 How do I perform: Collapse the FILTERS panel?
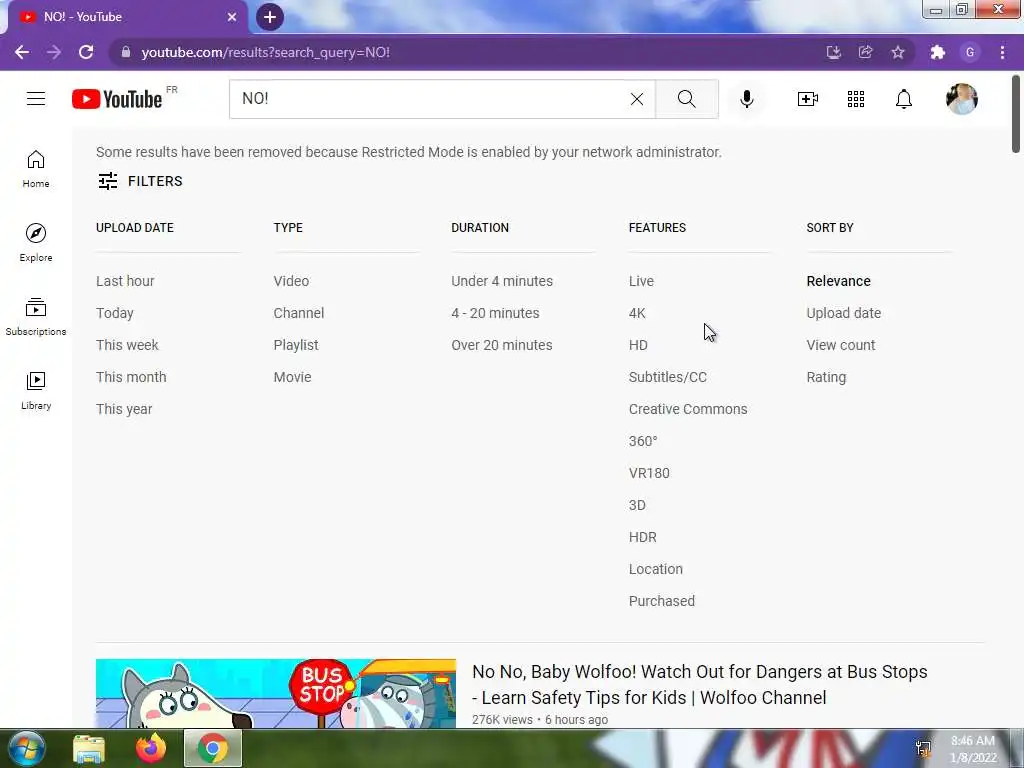pyautogui.click(x=140, y=181)
